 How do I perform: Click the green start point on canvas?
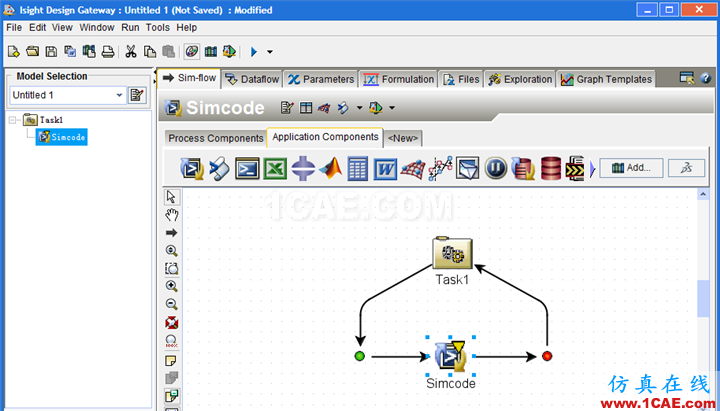tap(360, 356)
